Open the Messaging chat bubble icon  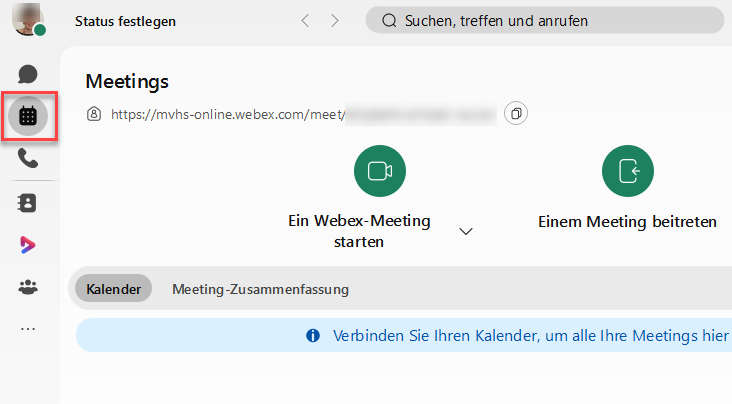coord(28,74)
